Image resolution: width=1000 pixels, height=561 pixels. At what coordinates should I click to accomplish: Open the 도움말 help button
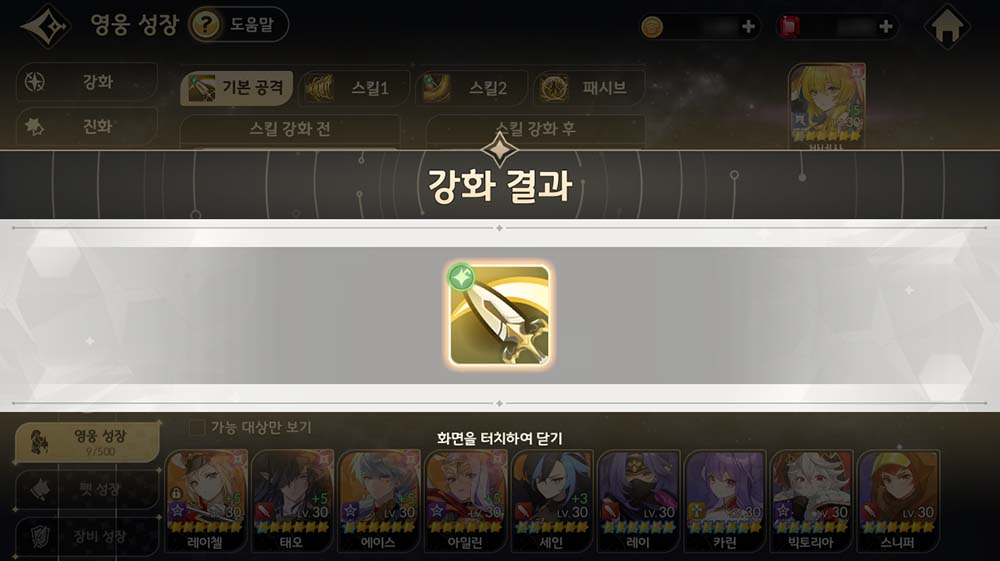click(239, 25)
